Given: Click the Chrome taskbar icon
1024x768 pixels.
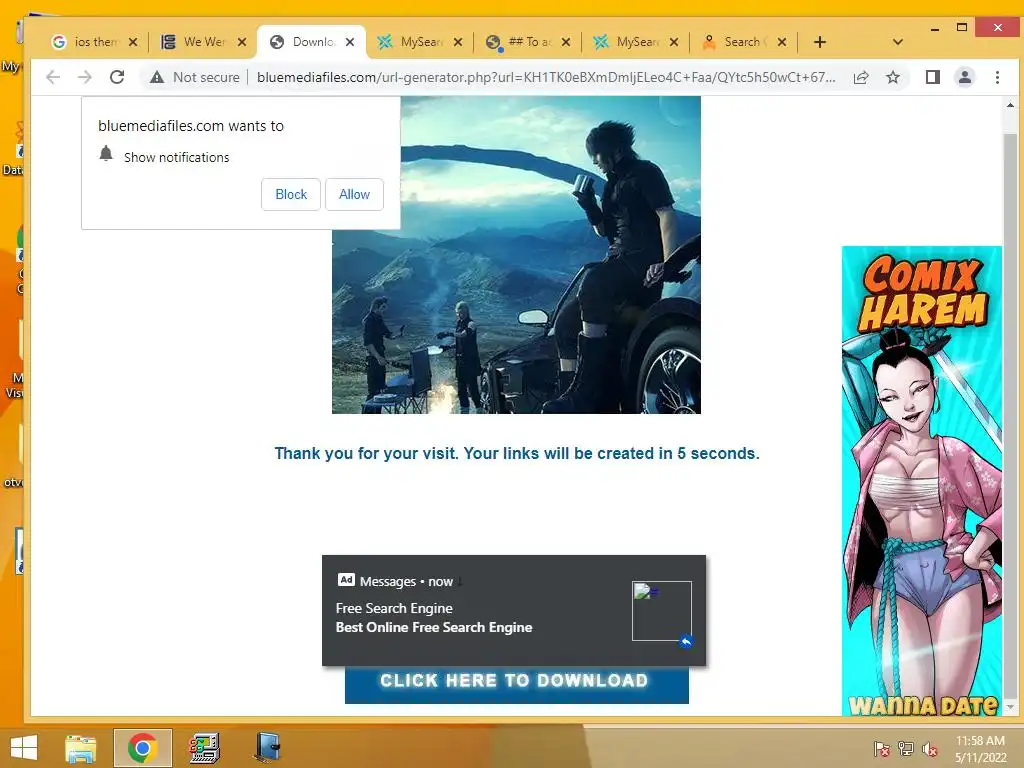Looking at the screenshot, I should tap(142, 748).
